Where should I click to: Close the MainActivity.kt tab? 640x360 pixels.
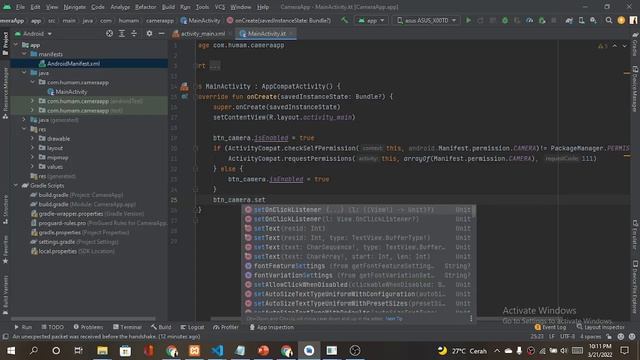pyautogui.click(x=291, y=34)
